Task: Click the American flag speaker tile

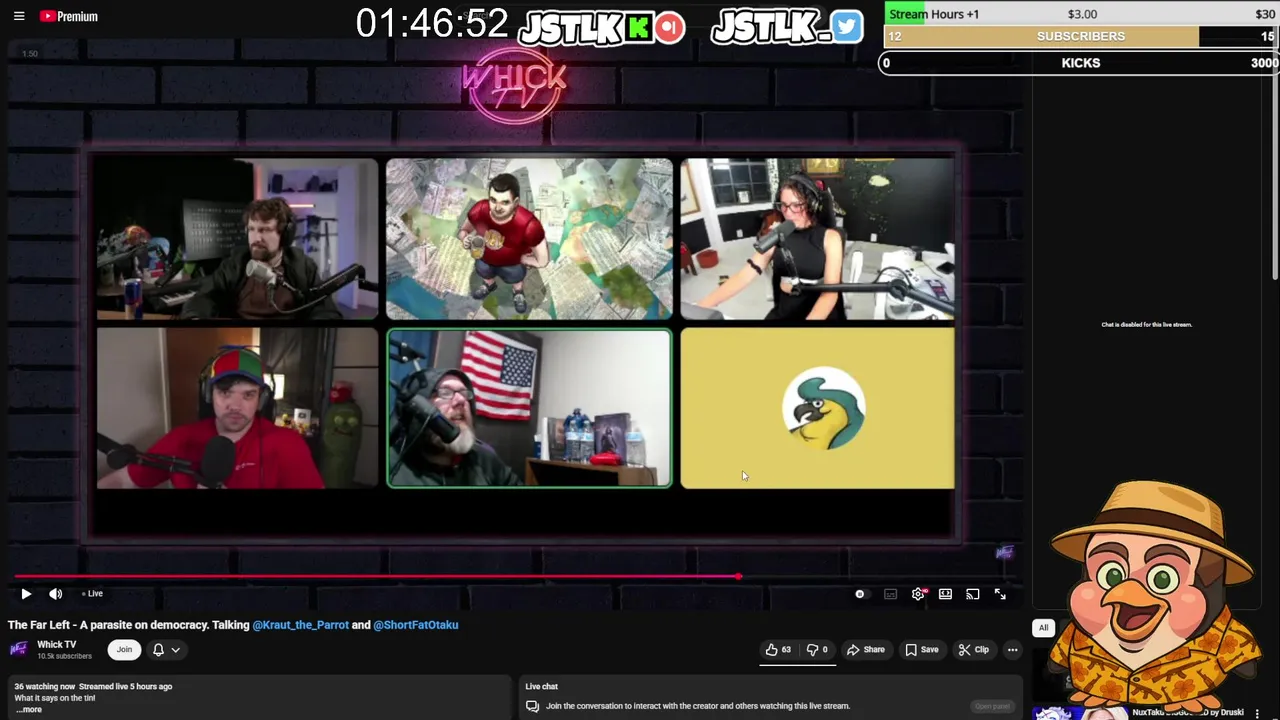Action: [x=529, y=408]
